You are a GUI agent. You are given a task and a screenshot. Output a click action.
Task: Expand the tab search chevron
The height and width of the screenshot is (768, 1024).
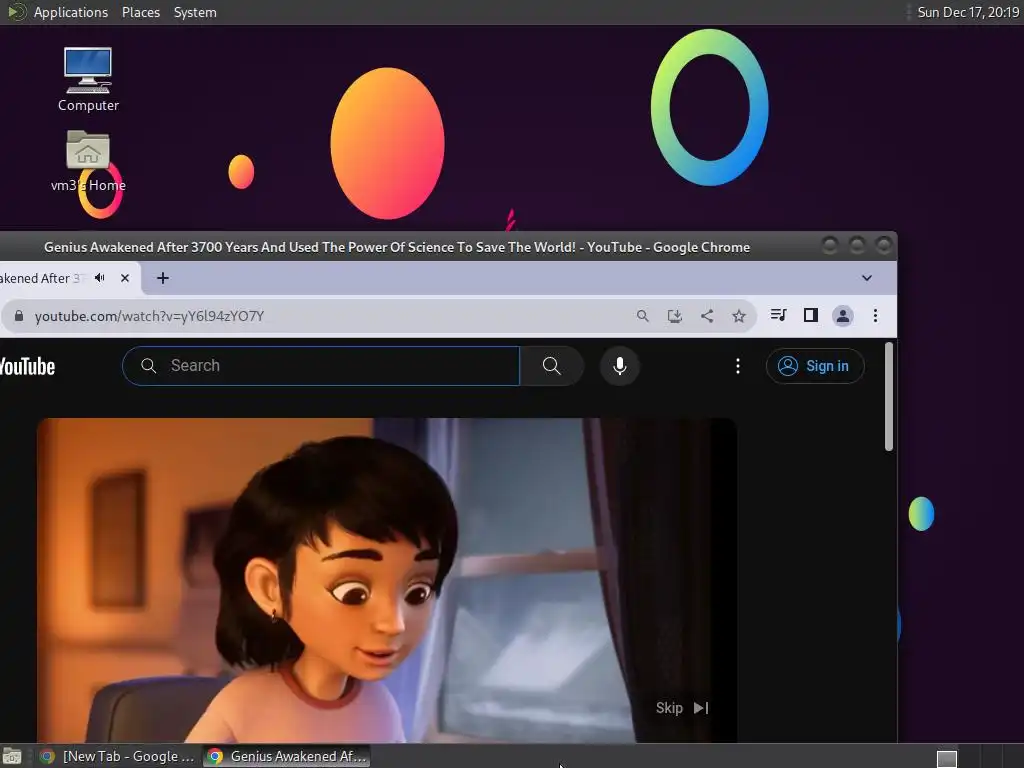(x=867, y=278)
